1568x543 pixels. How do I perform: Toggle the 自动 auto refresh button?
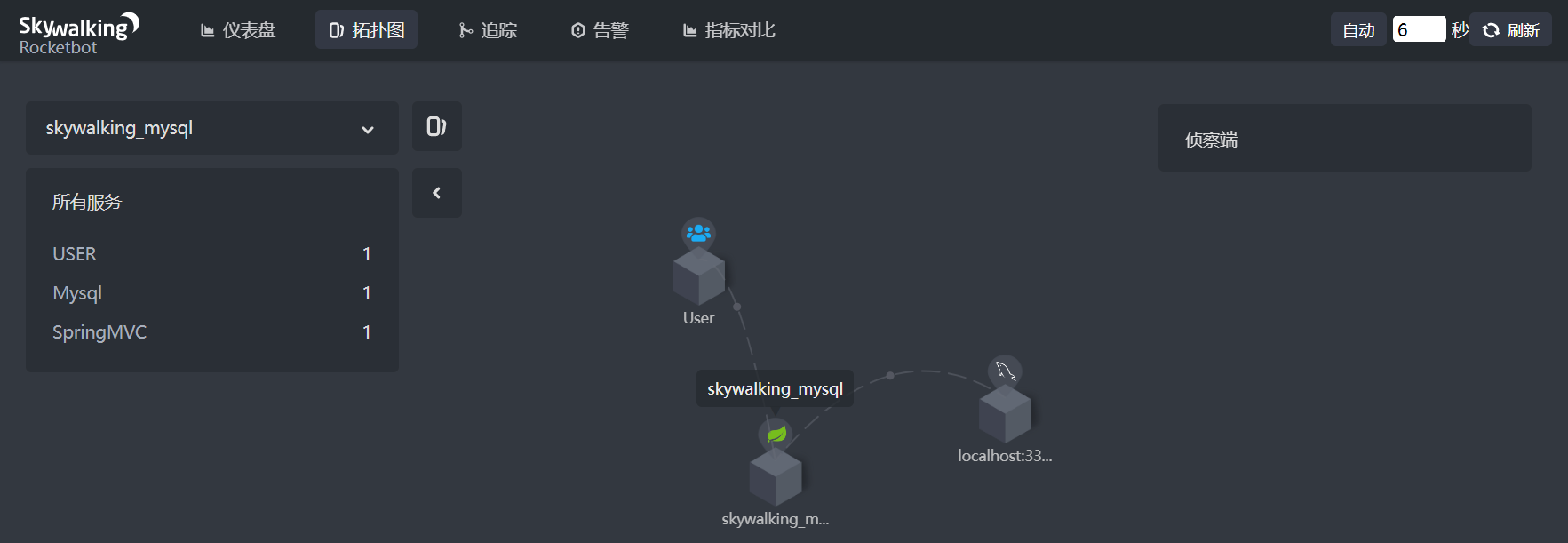pos(1358,30)
